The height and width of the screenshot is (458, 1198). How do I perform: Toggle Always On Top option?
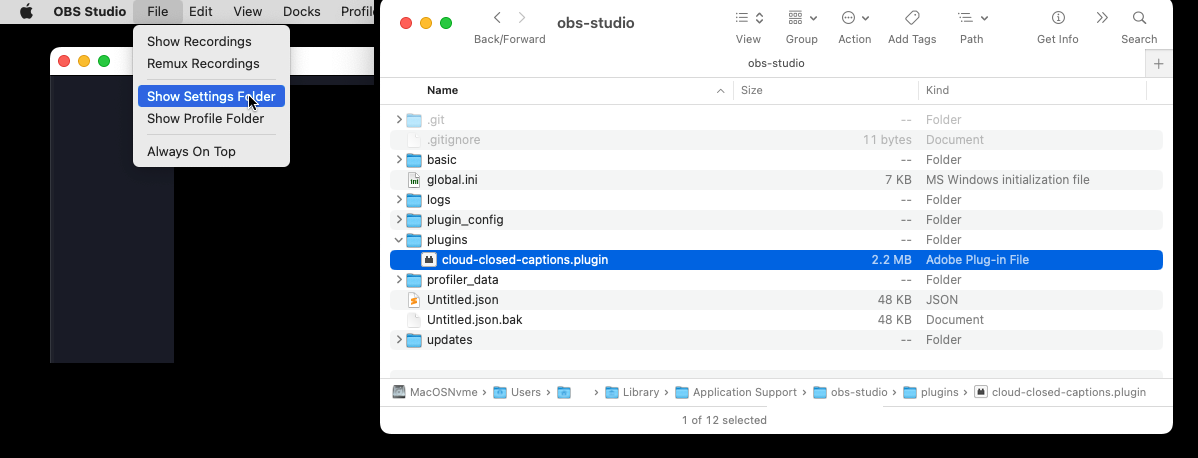(x=192, y=151)
